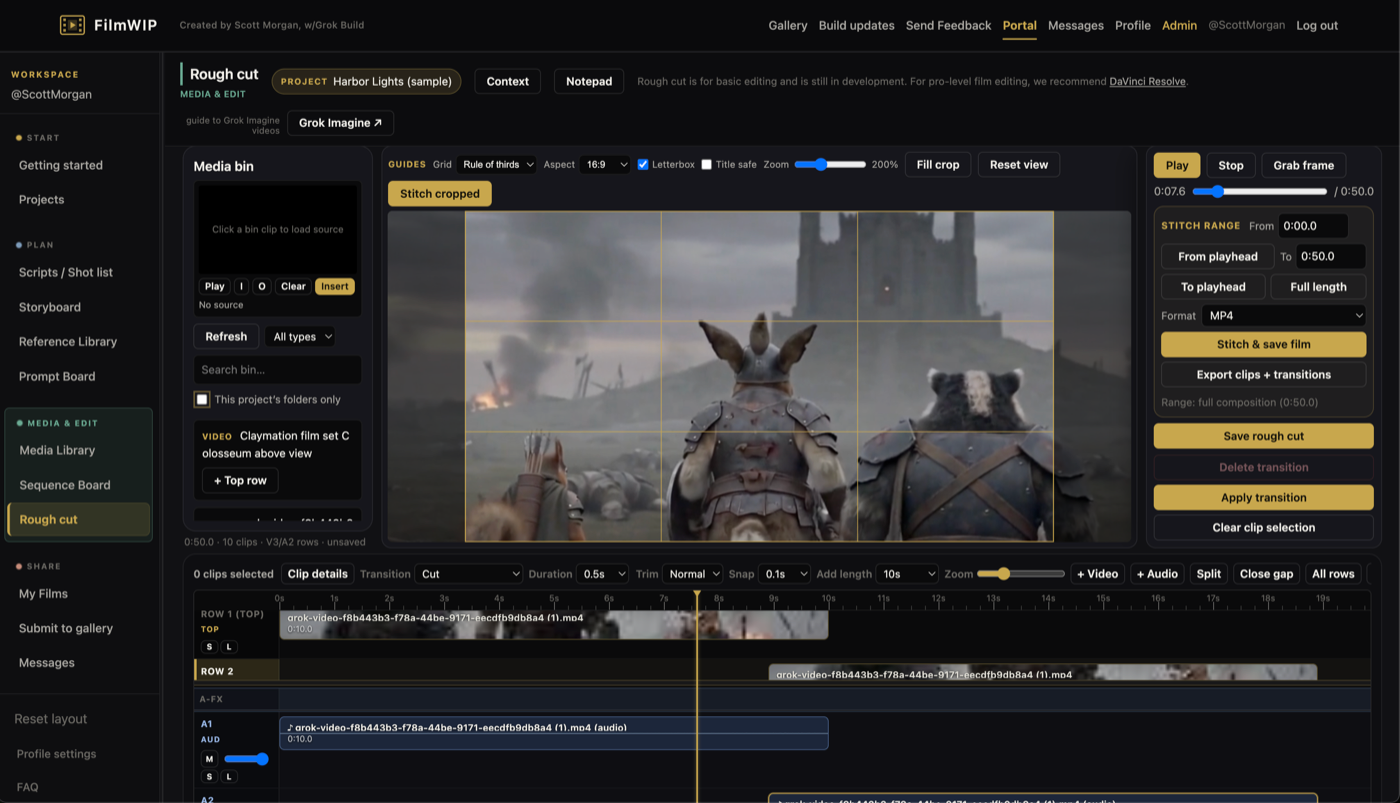This screenshot has height=803, width=1400.
Task: Open the Aspect 16:9 dropdown
Action: 606,164
